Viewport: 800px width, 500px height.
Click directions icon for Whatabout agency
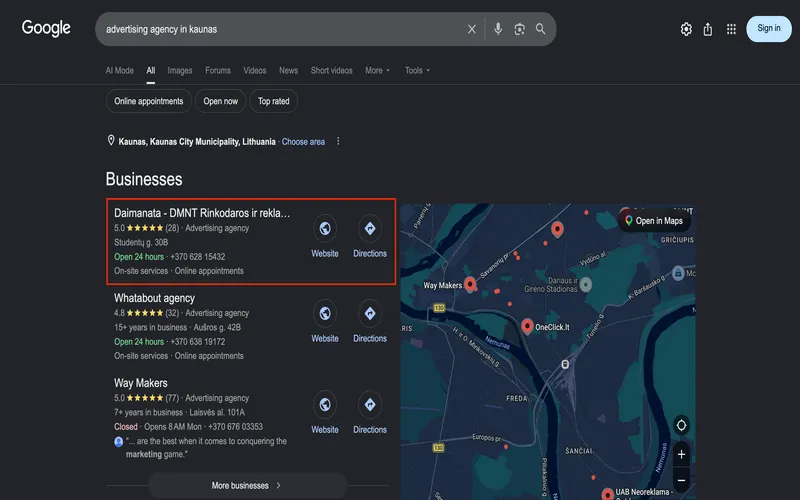(x=370, y=313)
